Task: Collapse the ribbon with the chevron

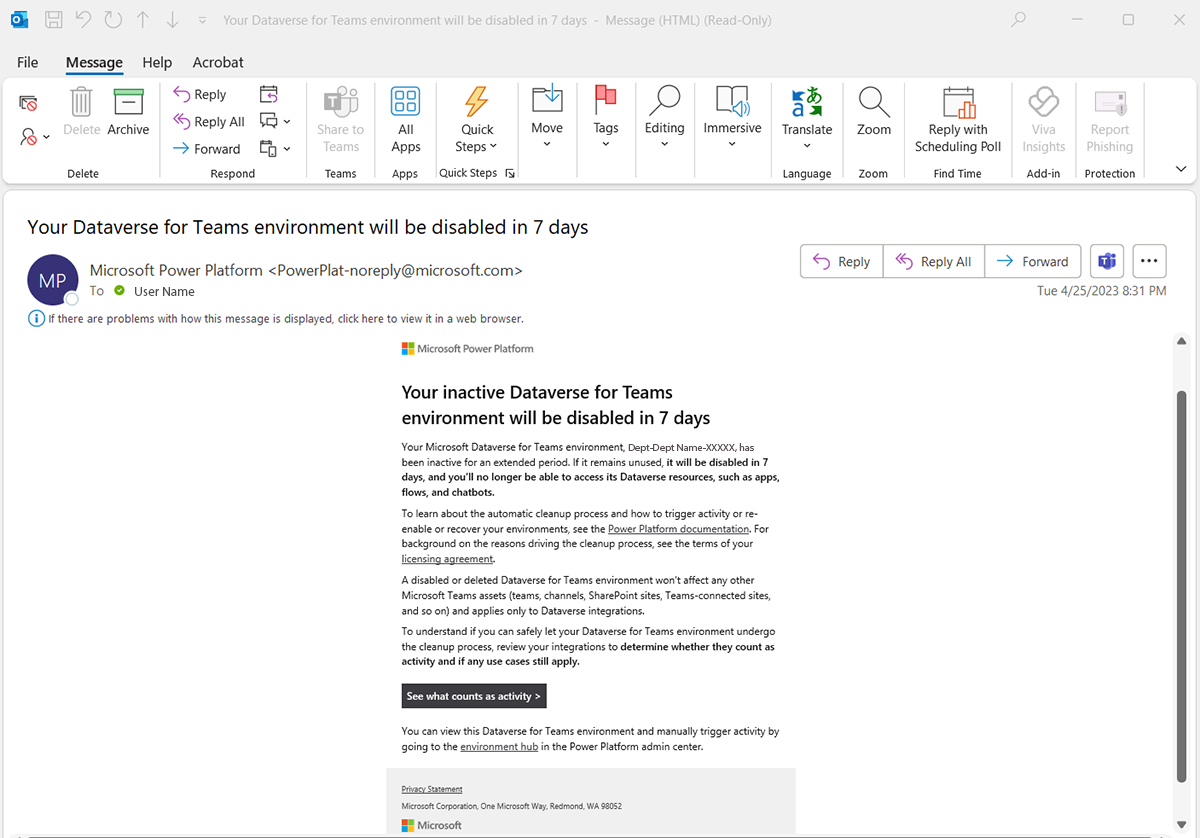Action: click(x=1181, y=169)
